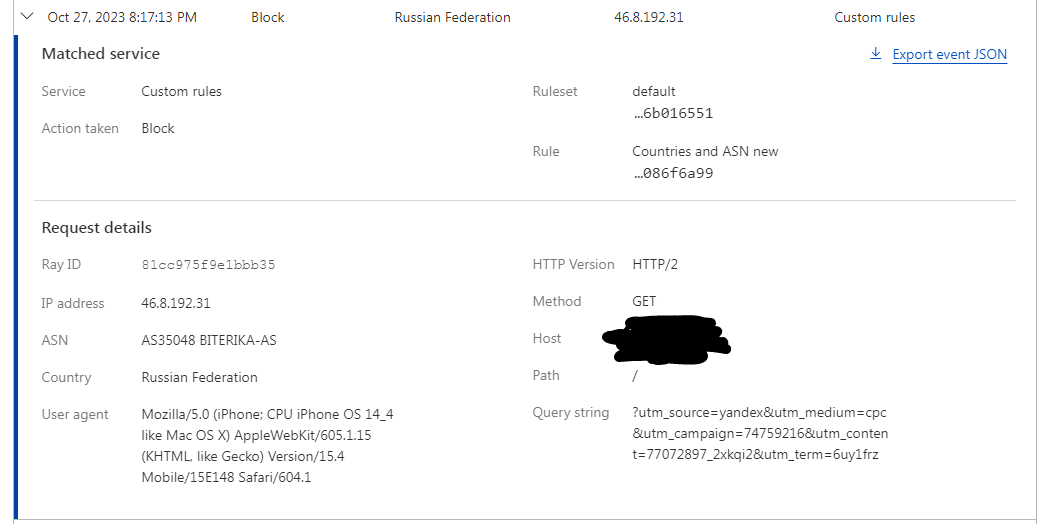The height and width of the screenshot is (524, 1041).
Task: Click the rule name Countries and ASN new
Action: (705, 151)
